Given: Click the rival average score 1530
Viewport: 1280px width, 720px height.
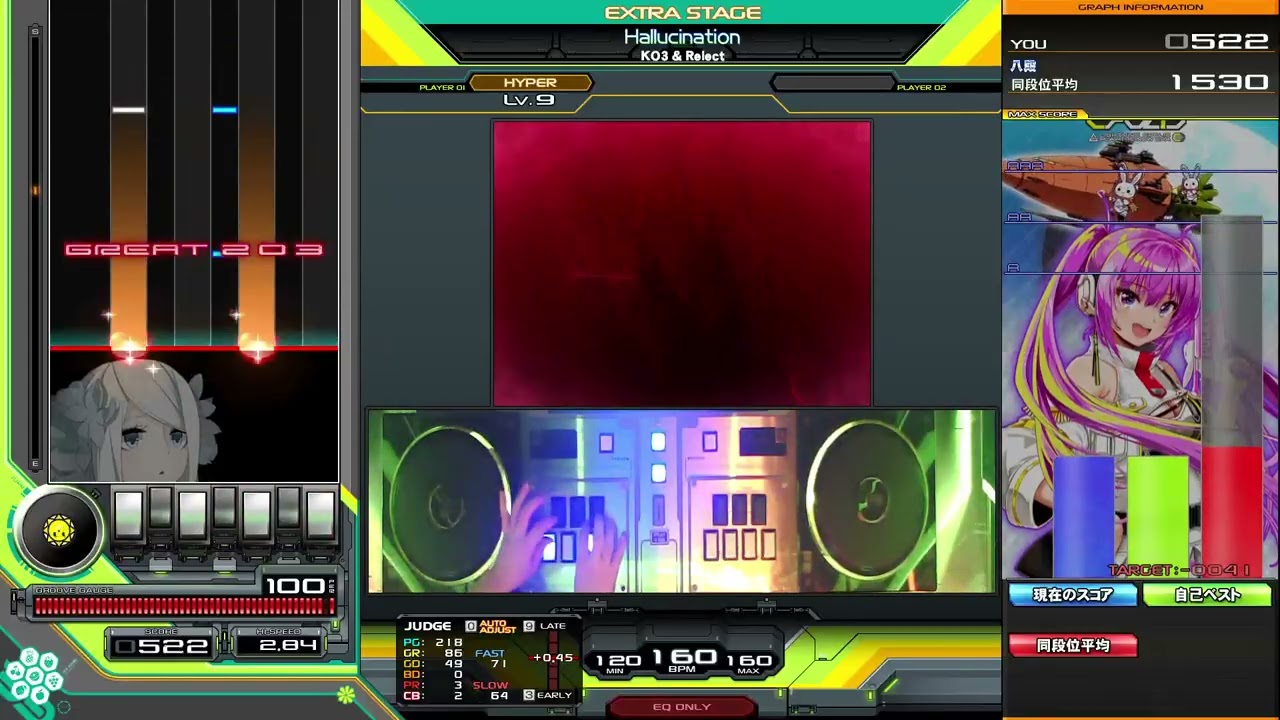Looking at the screenshot, I should click(1220, 82).
